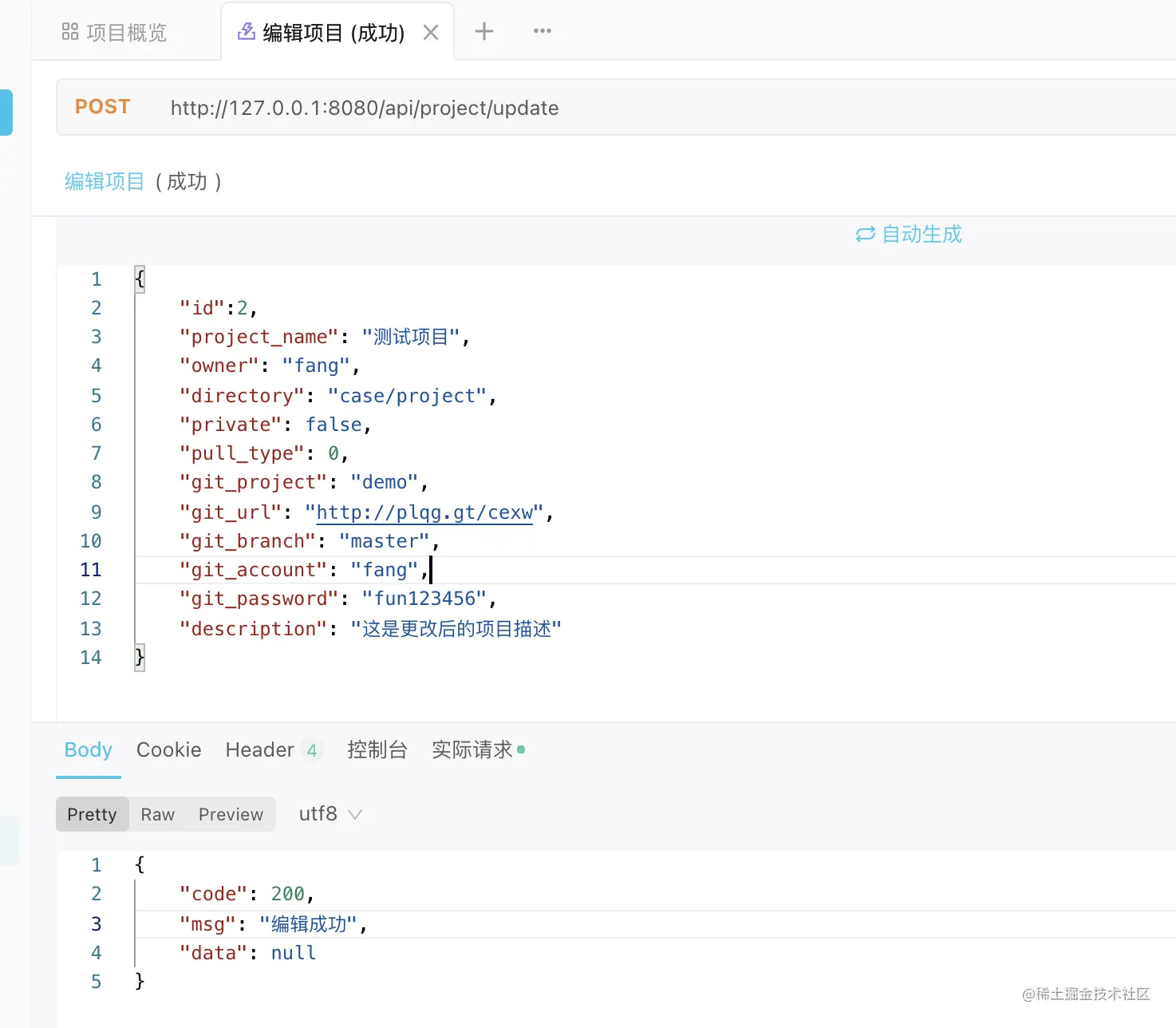This screenshot has width=1176, height=1028.
Task: Click the edit icon on 编辑项目 tab
Action: pyautogui.click(x=247, y=32)
